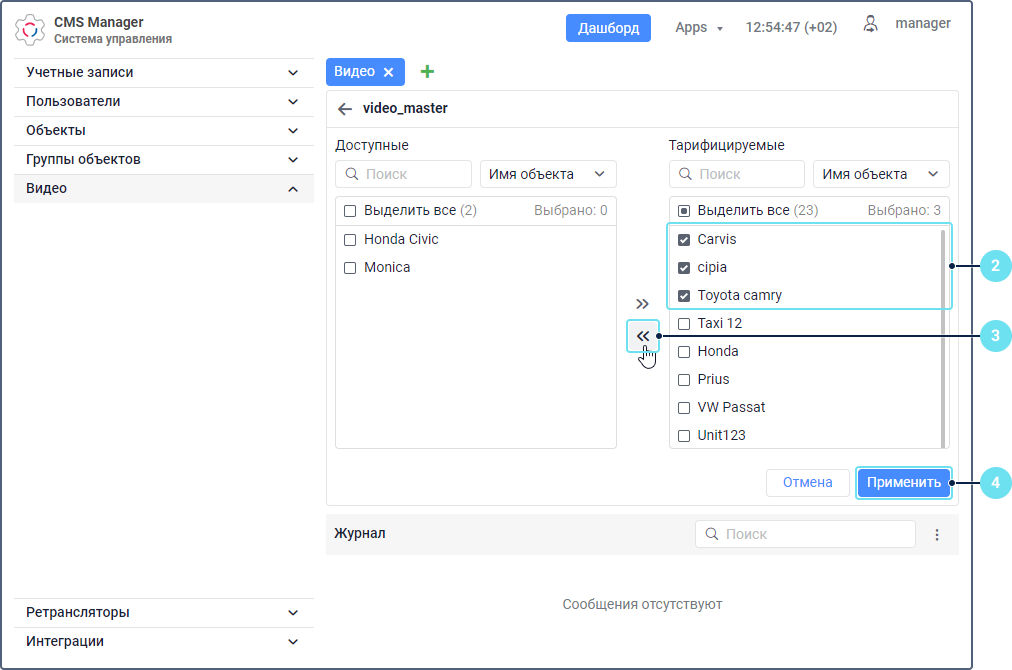Open the three-dot menu in Журнал panel
Image resolution: width=1012 pixels, height=670 pixels.
click(x=937, y=535)
